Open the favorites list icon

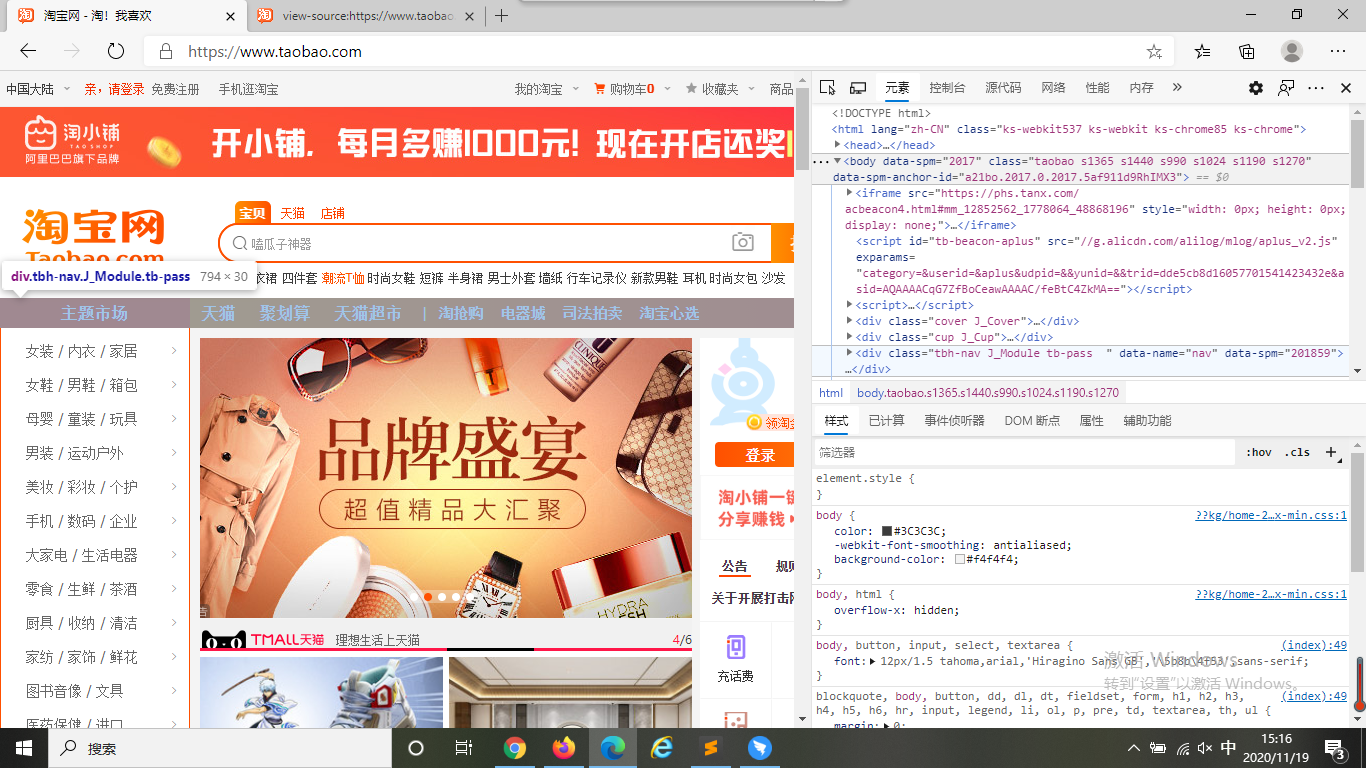coord(1202,51)
